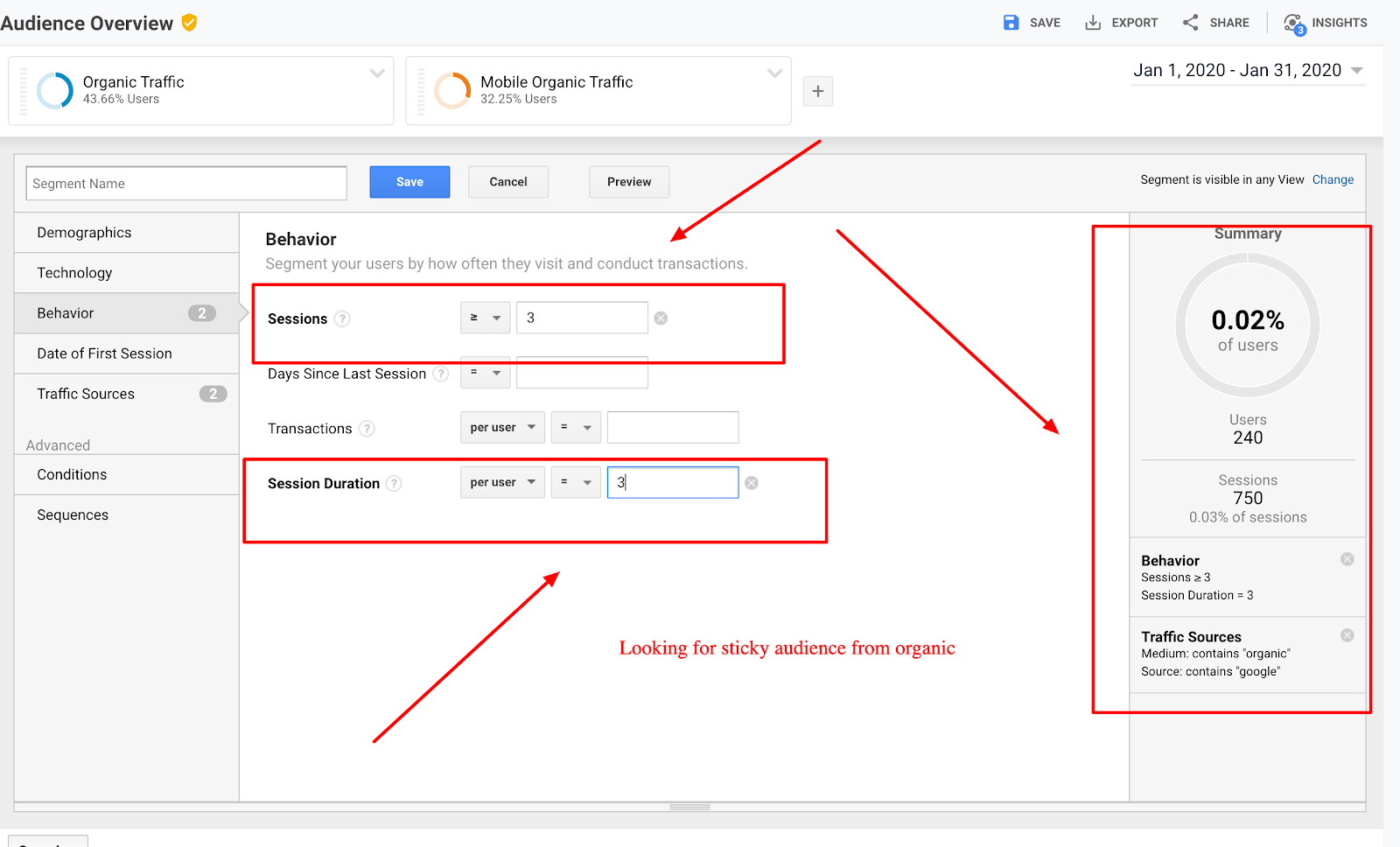Click the Segment Name input field
1400x847 pixels.
coord(186,184)
